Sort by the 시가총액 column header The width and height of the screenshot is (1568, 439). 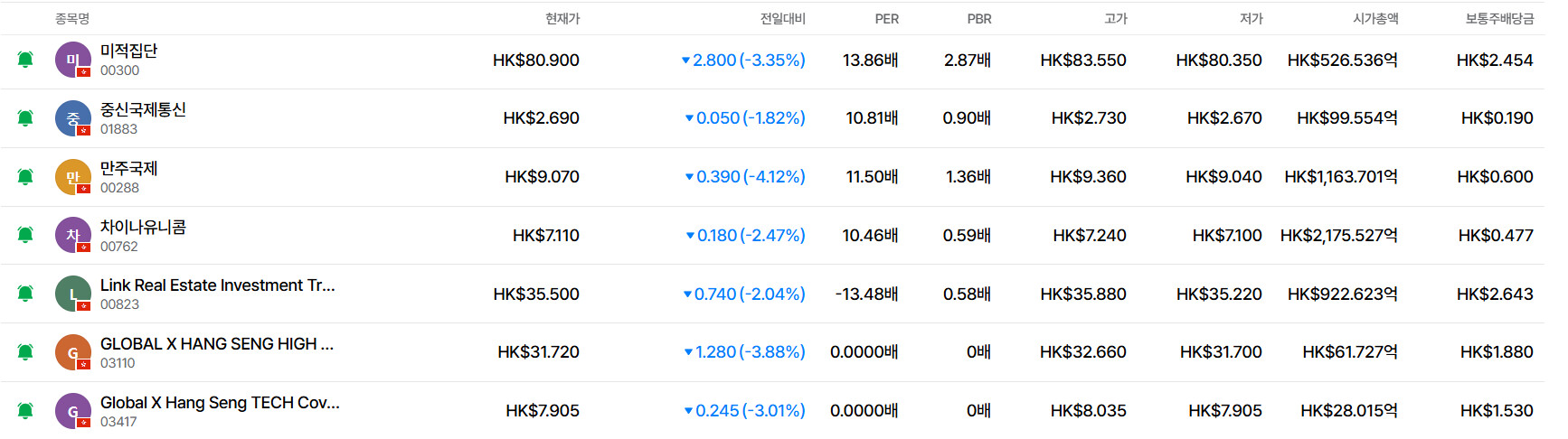pos(1374,19)
